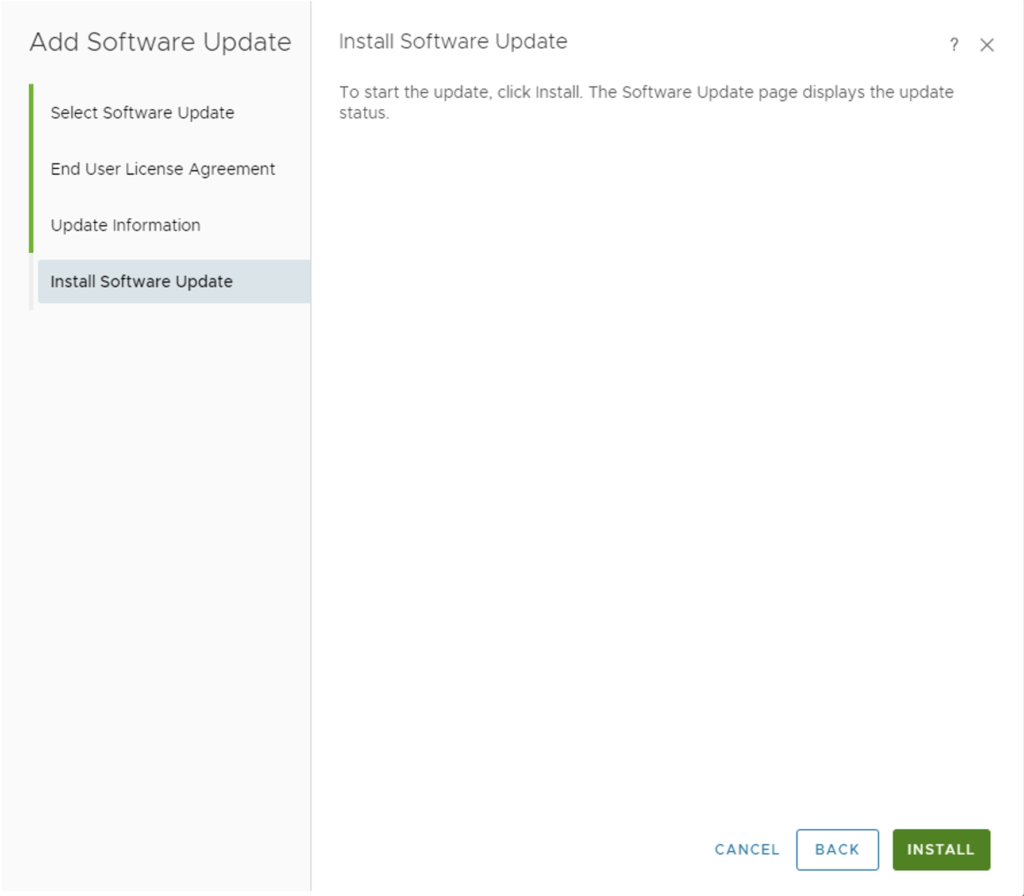Viewport: 1024px width, 896px height.
Task: Click the word 'status.' ending the description
Action: point(363,113)
